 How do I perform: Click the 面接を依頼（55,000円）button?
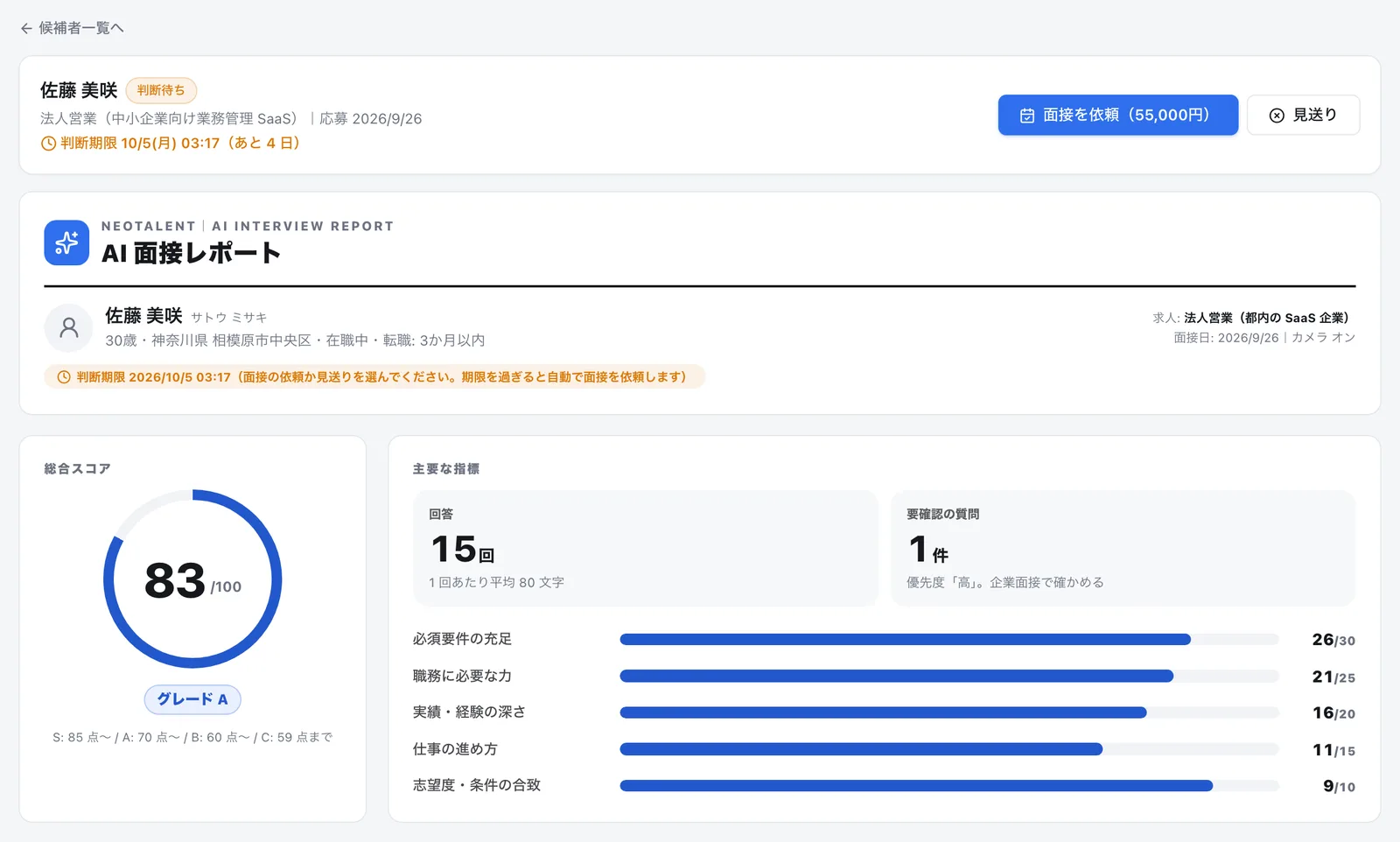[x=1117, y=115]
